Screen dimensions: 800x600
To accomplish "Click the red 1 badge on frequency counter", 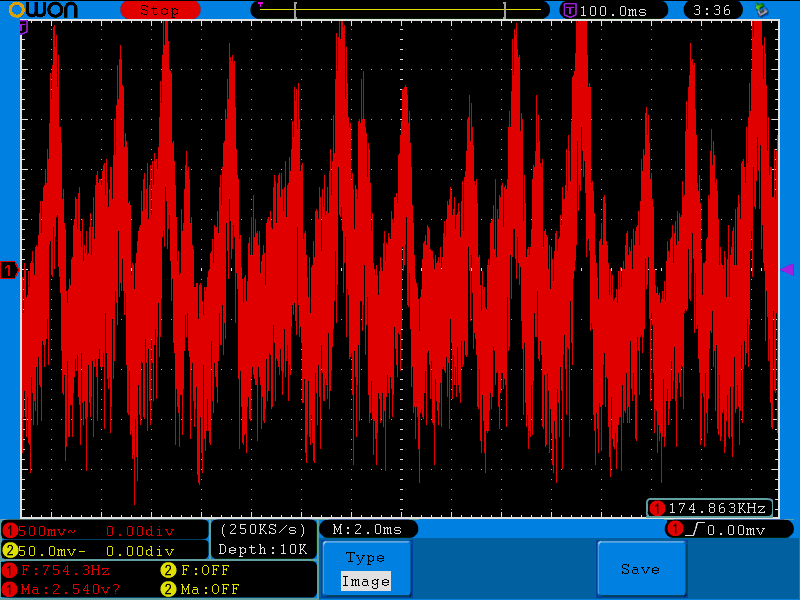I will 658,508.
